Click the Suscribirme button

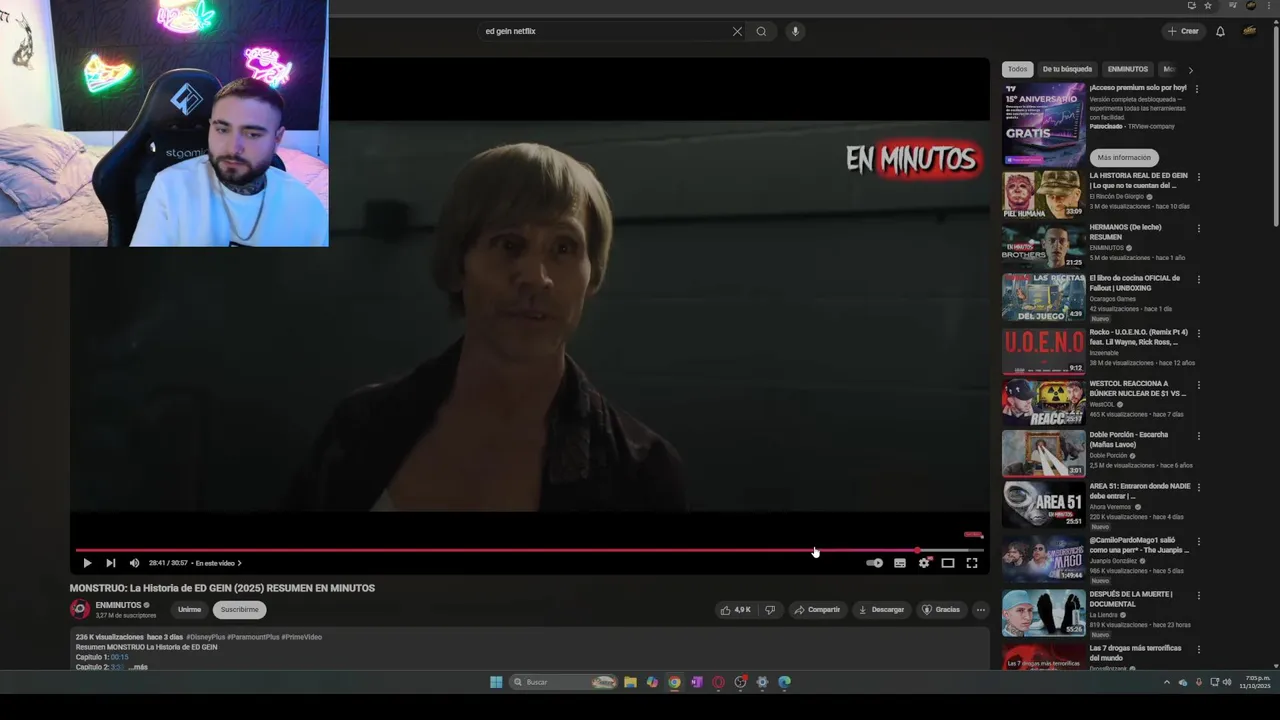(240, 609)
